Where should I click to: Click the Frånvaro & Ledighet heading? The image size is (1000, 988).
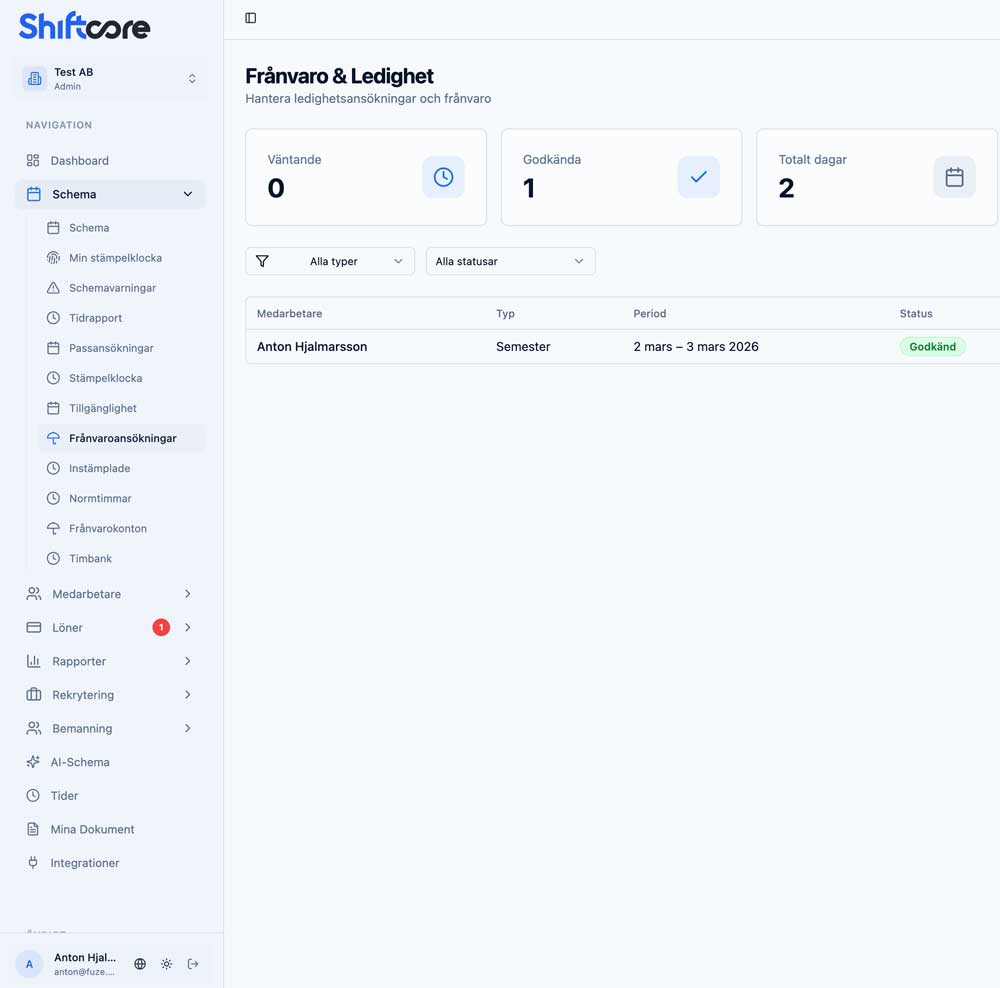click(x=339, y=77)
